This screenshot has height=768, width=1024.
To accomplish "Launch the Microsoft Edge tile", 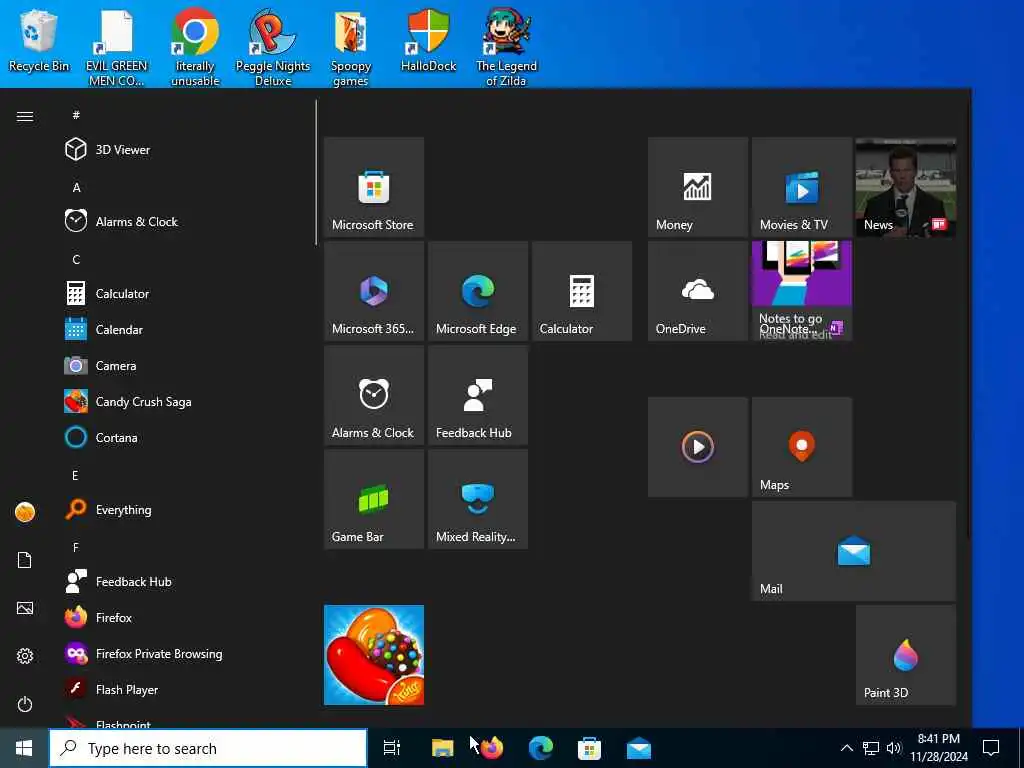I will (477, 291).
